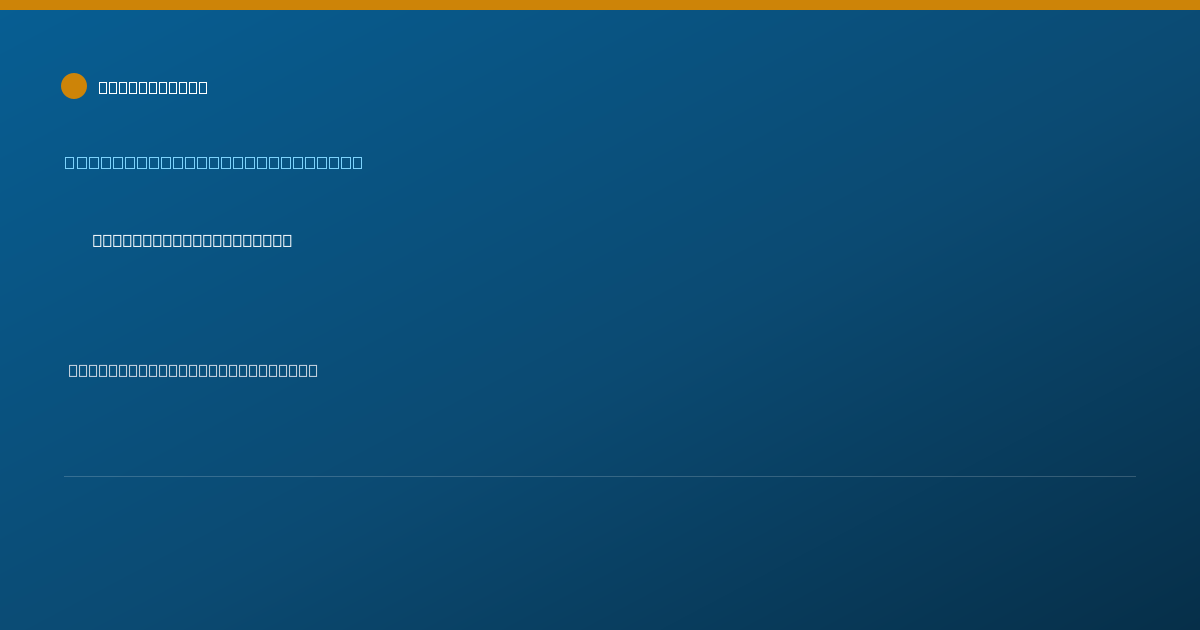
Task: Click the thin horizontal divider line
Action: click(x=600, y=476)
